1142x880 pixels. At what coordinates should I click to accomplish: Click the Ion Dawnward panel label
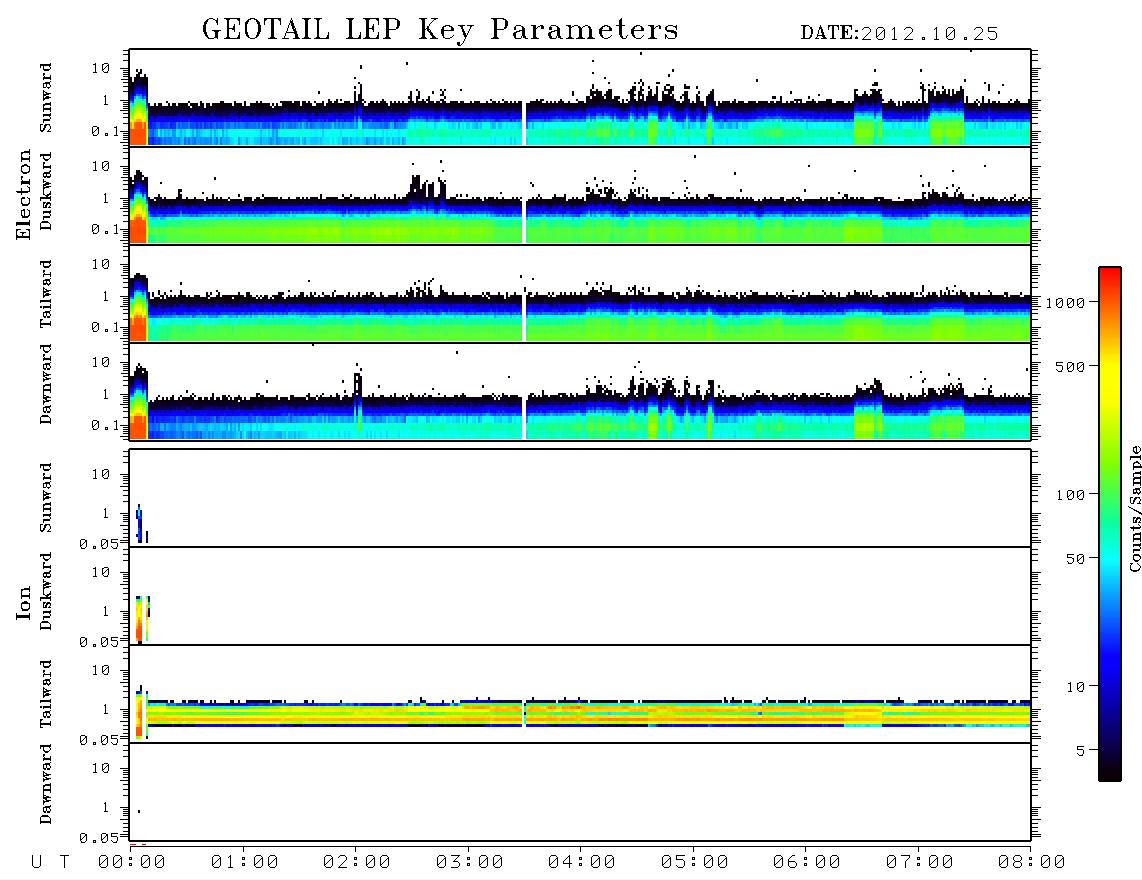(x=46, y=784)
